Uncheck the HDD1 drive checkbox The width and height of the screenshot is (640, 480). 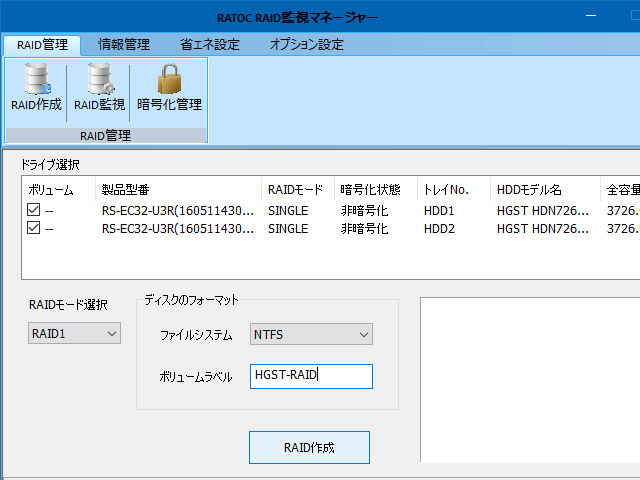point(33,210)
